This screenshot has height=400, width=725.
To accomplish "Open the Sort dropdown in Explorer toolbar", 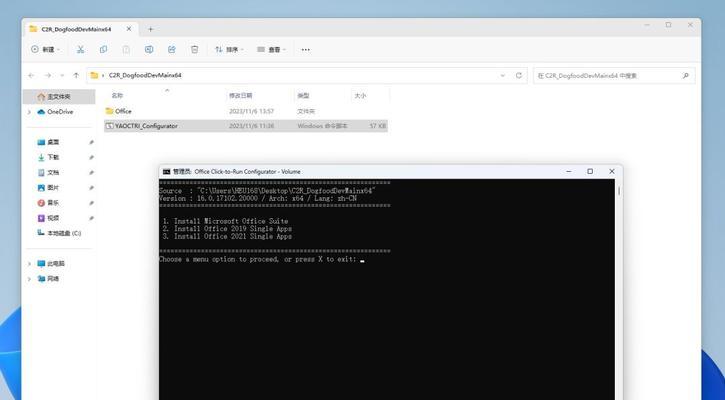I will point(229,49).
